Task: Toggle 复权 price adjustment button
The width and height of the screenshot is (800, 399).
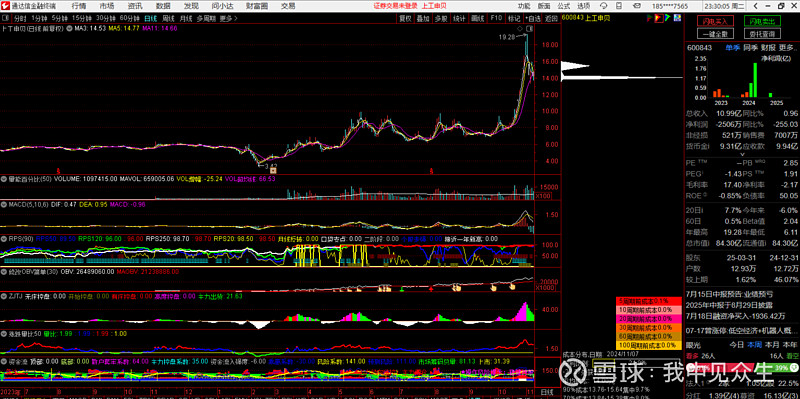Action: [x=405, y=18]
